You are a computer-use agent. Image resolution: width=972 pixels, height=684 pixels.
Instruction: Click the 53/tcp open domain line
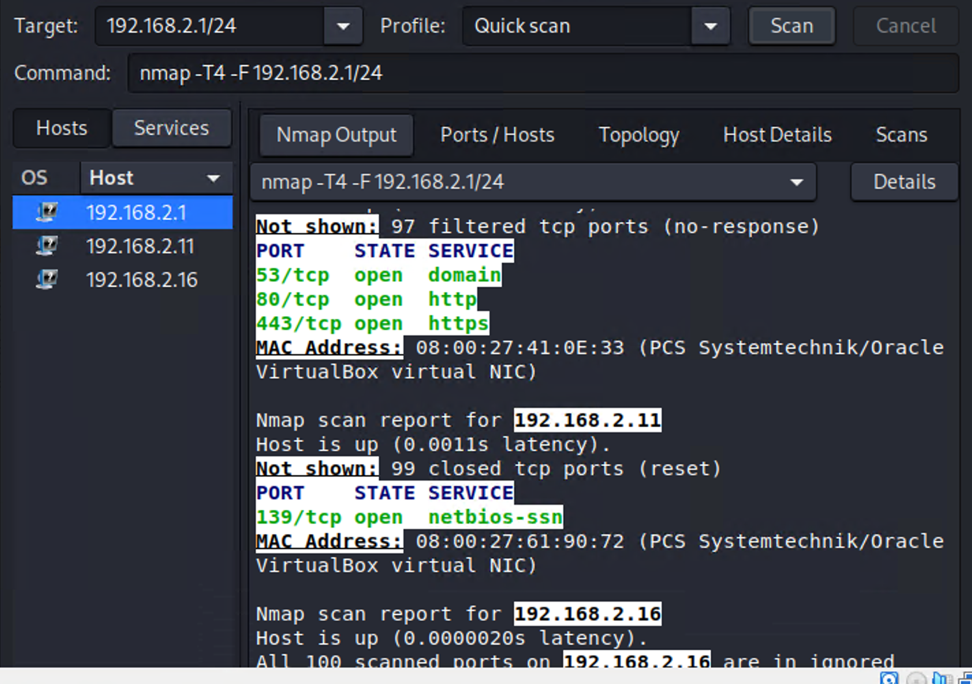(x=379, y=275)
